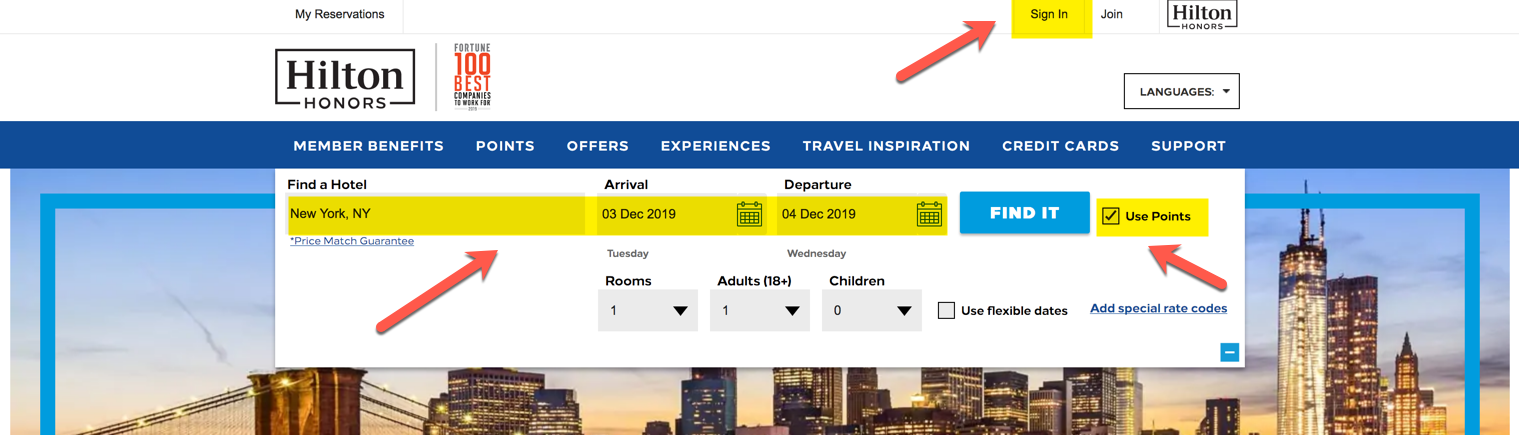Image resolution: width=1519 pixels, height=435 pixels.
Task: Open the Departure date calendar icon
Action: [929, 214]
